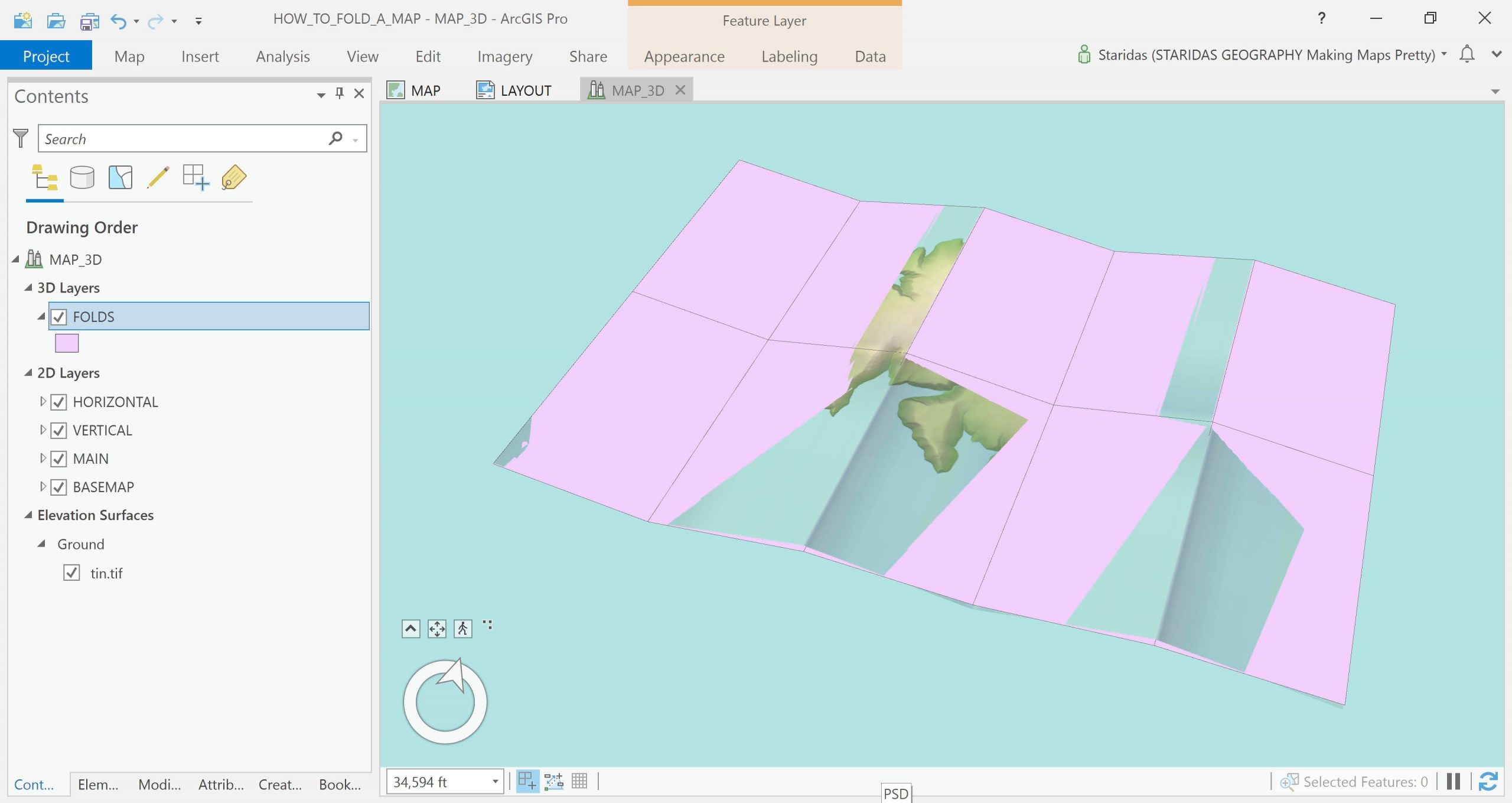This screenshot has width=1512, height=803.
Task: Click the refresh view icon
Action: pyautogui.click(x=1488, y=781)
